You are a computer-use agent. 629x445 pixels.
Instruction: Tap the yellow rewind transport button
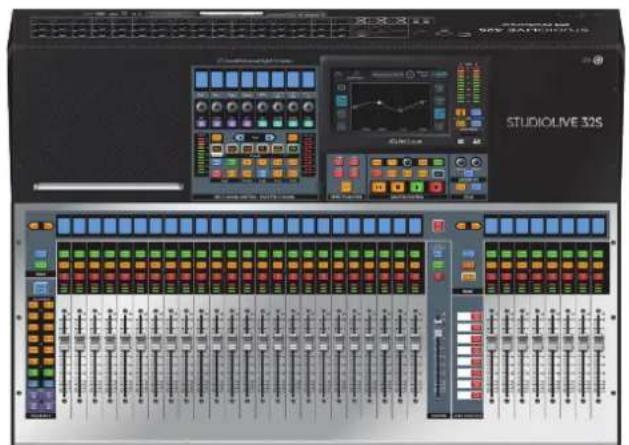pos(378,187)
